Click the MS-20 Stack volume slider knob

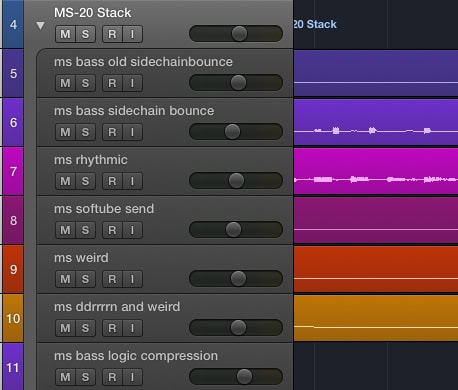239,34
